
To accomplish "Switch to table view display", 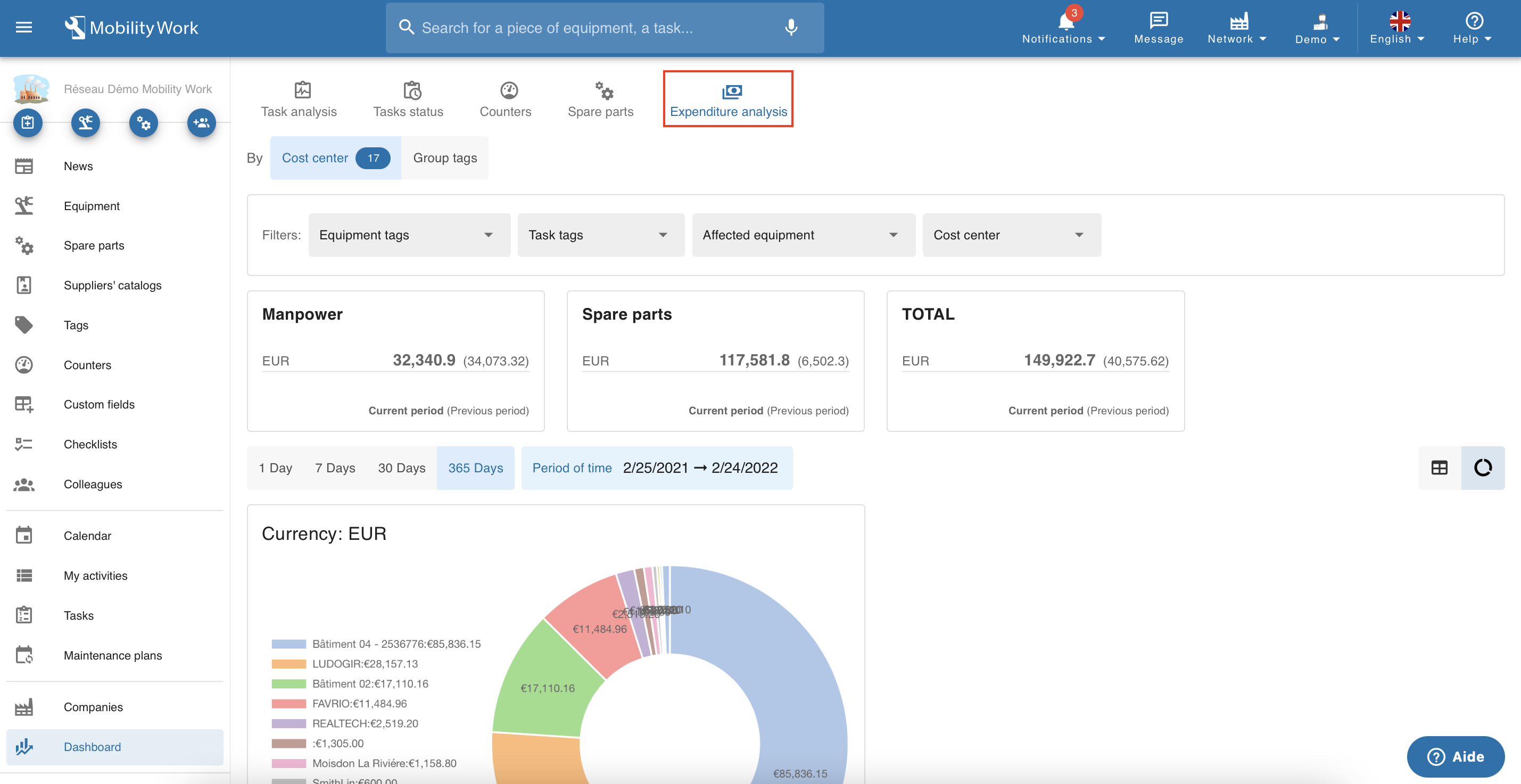I will [x=1440, y=468].
